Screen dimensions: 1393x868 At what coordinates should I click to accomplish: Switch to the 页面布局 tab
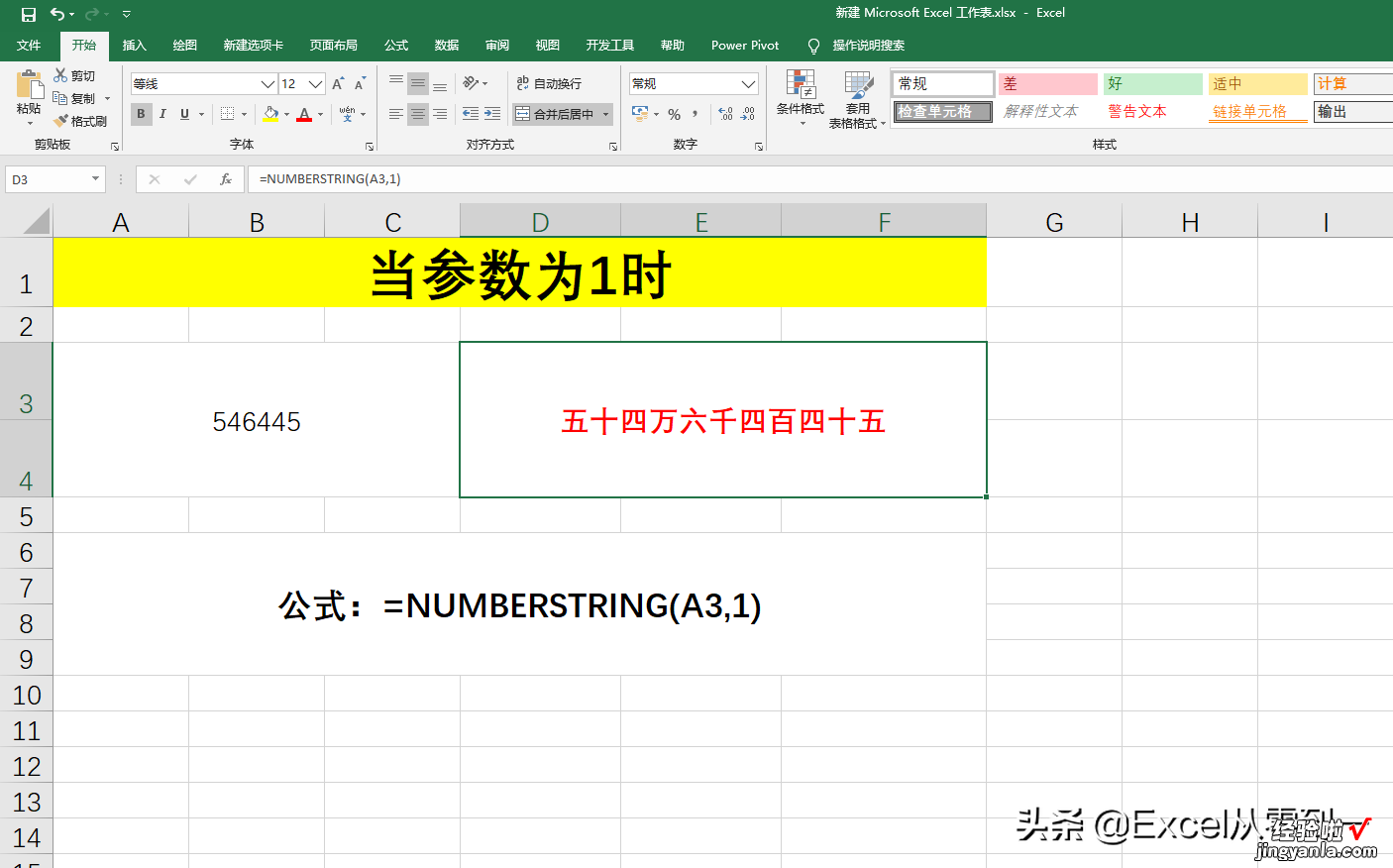point(333,46)
